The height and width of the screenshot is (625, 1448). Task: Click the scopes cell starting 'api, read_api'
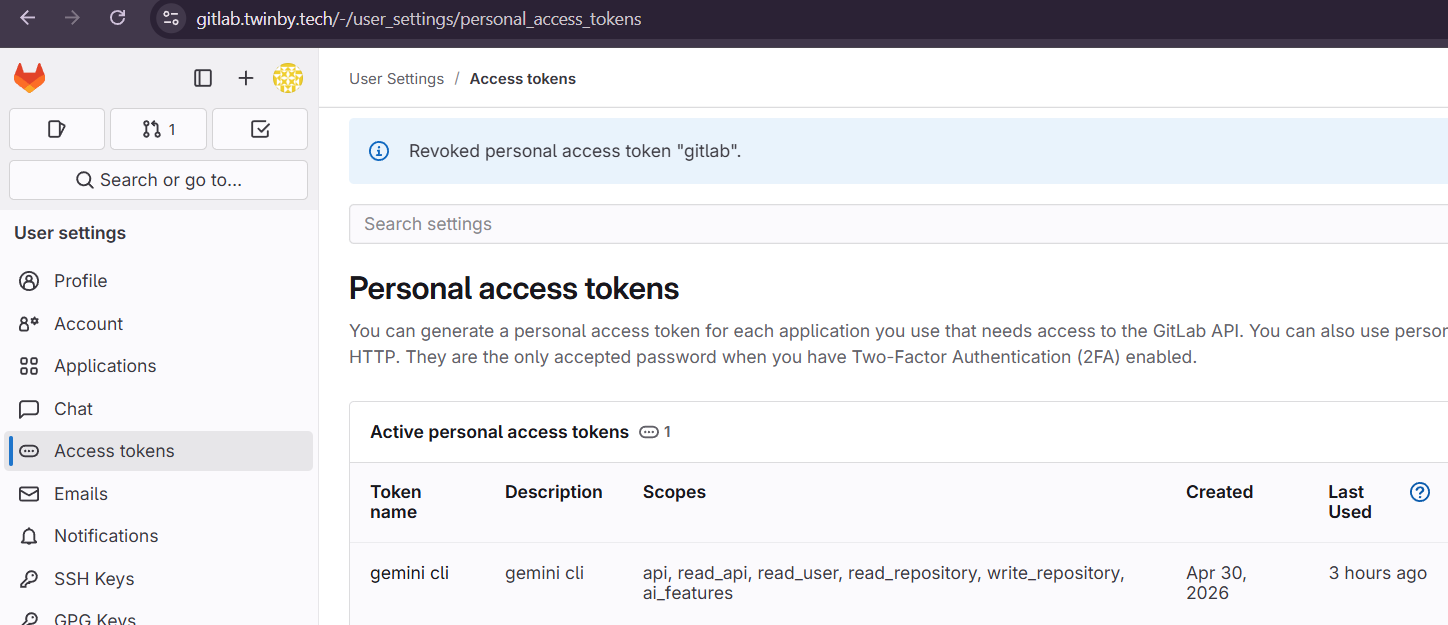(x=884, y=583)
